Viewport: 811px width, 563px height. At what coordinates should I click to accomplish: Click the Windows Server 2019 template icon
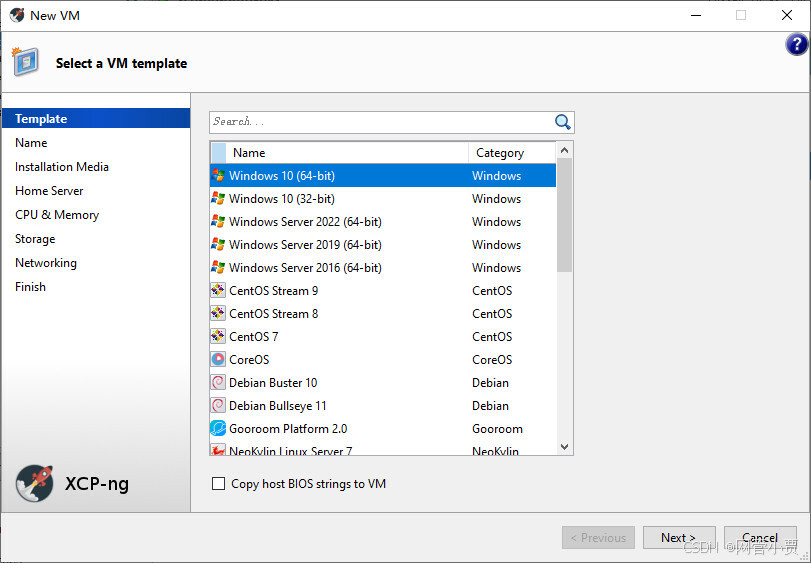click(x=218, y=245)
